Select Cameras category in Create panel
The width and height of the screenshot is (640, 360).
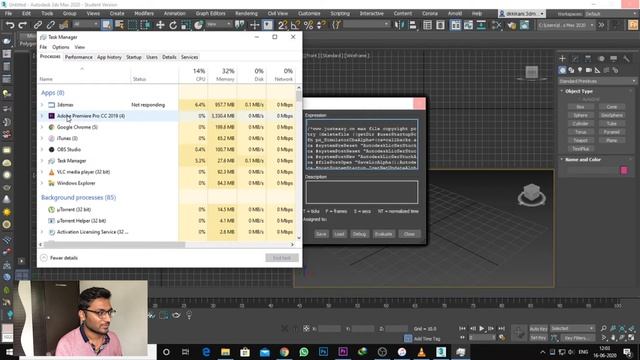click(589, 70)
